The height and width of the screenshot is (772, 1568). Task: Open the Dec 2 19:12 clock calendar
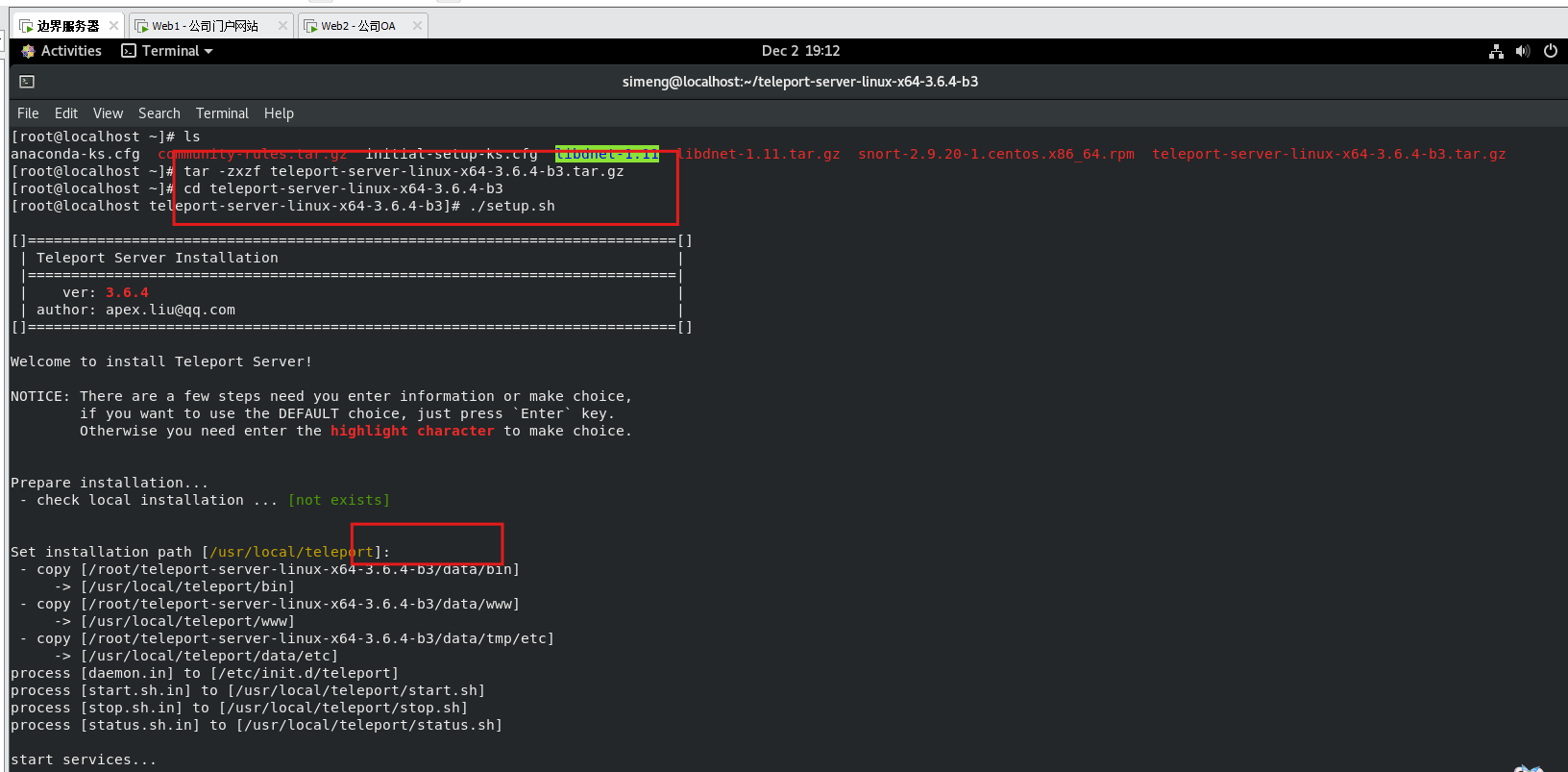click(800, 51)
